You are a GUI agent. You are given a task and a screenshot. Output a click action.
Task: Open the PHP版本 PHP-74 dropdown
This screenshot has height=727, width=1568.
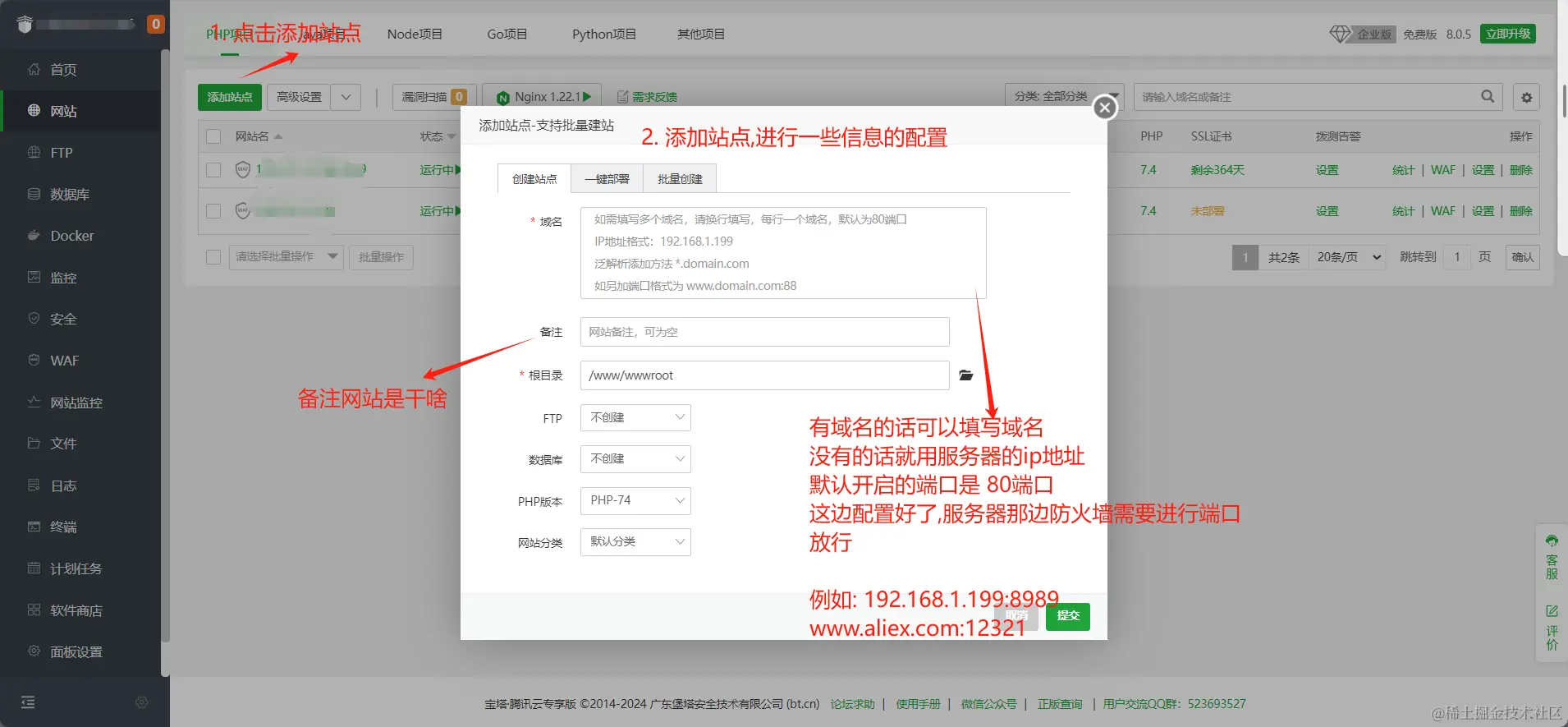coord(635,500)
